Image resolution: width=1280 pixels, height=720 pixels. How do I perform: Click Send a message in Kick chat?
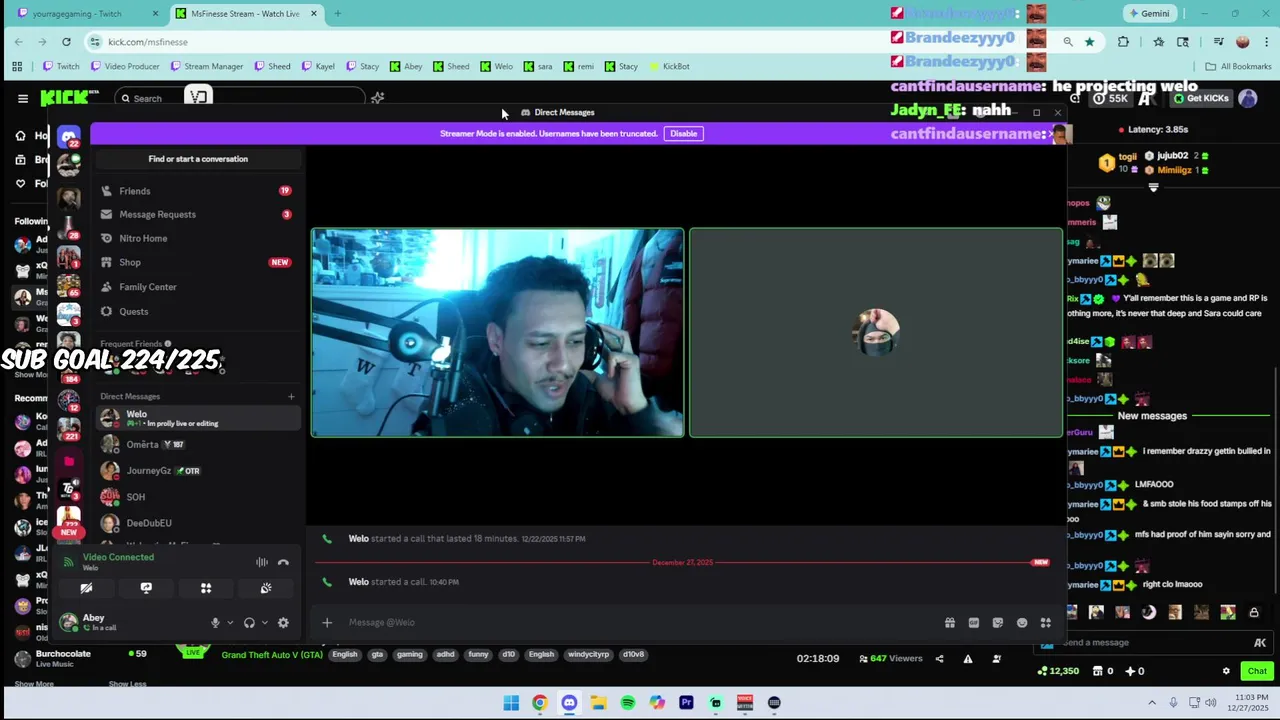click(1155, 642)
